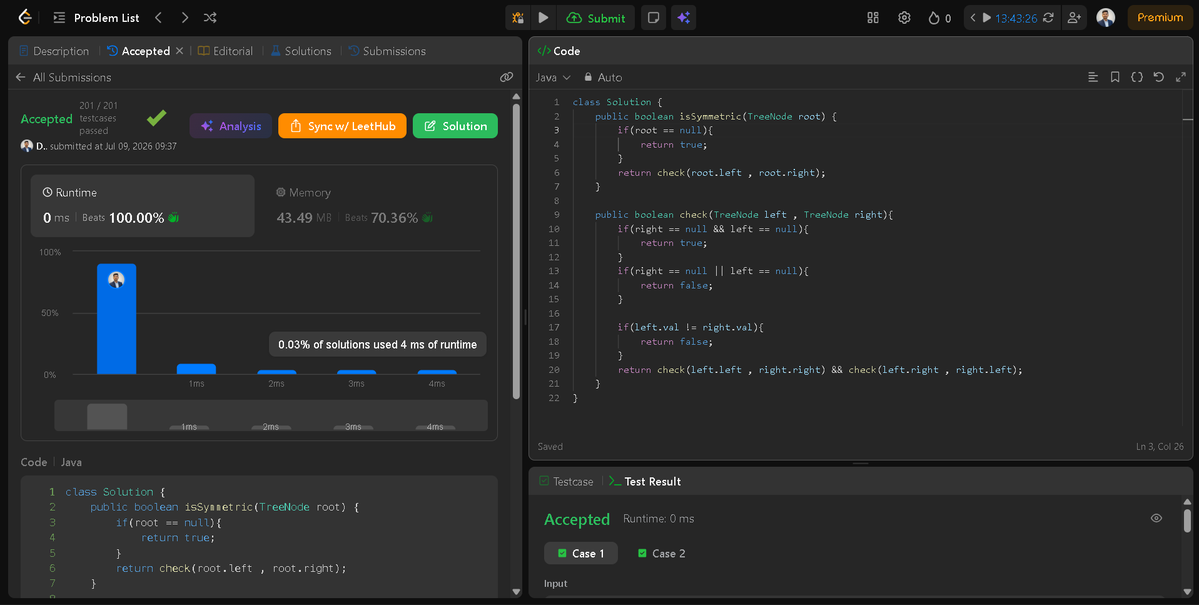Pick a random problem shuffle icon
The height and width of the screenshot is (605, 1199).
click(210, 18)
